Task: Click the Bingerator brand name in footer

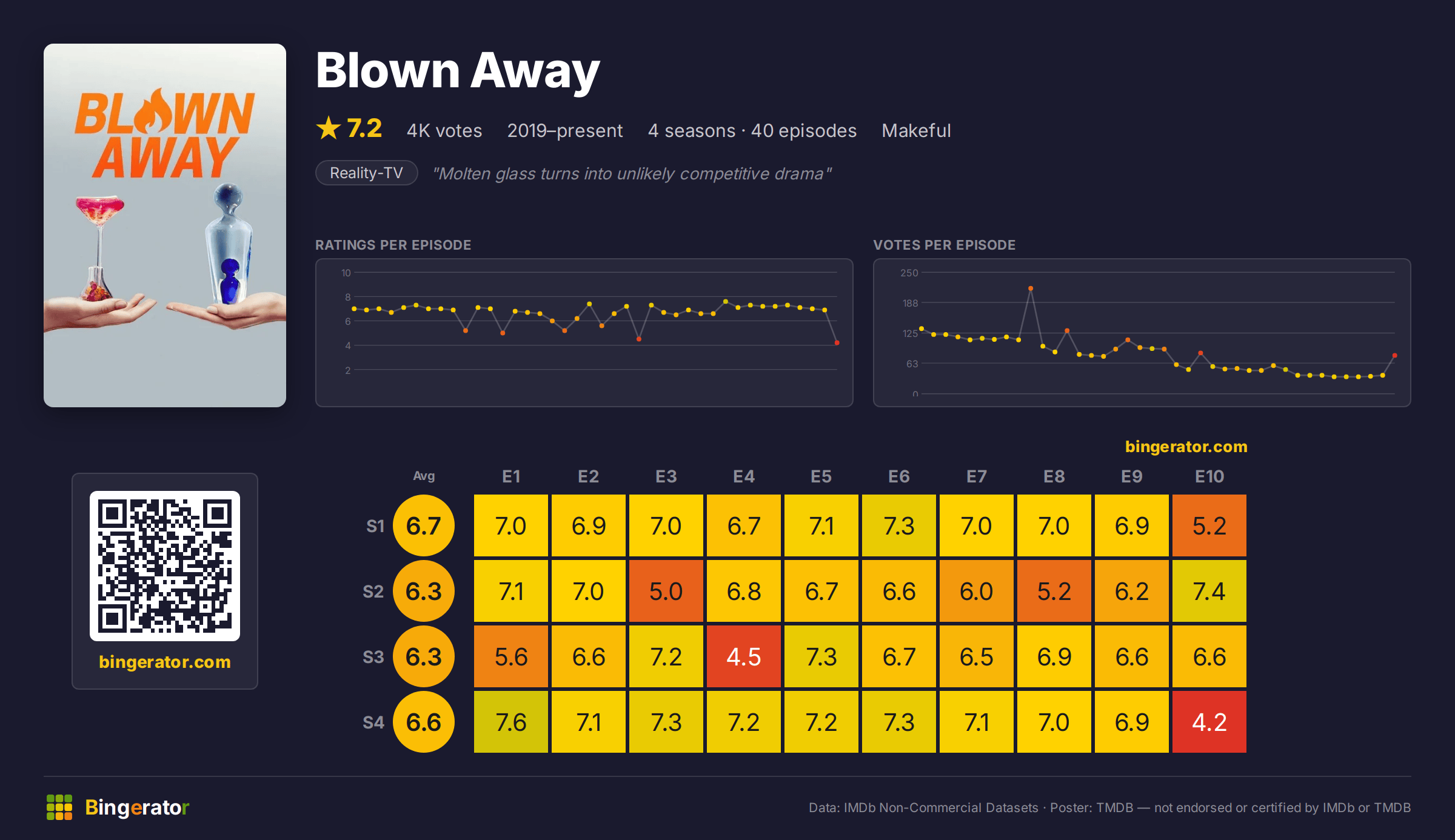Action: [x=137, y=807]
